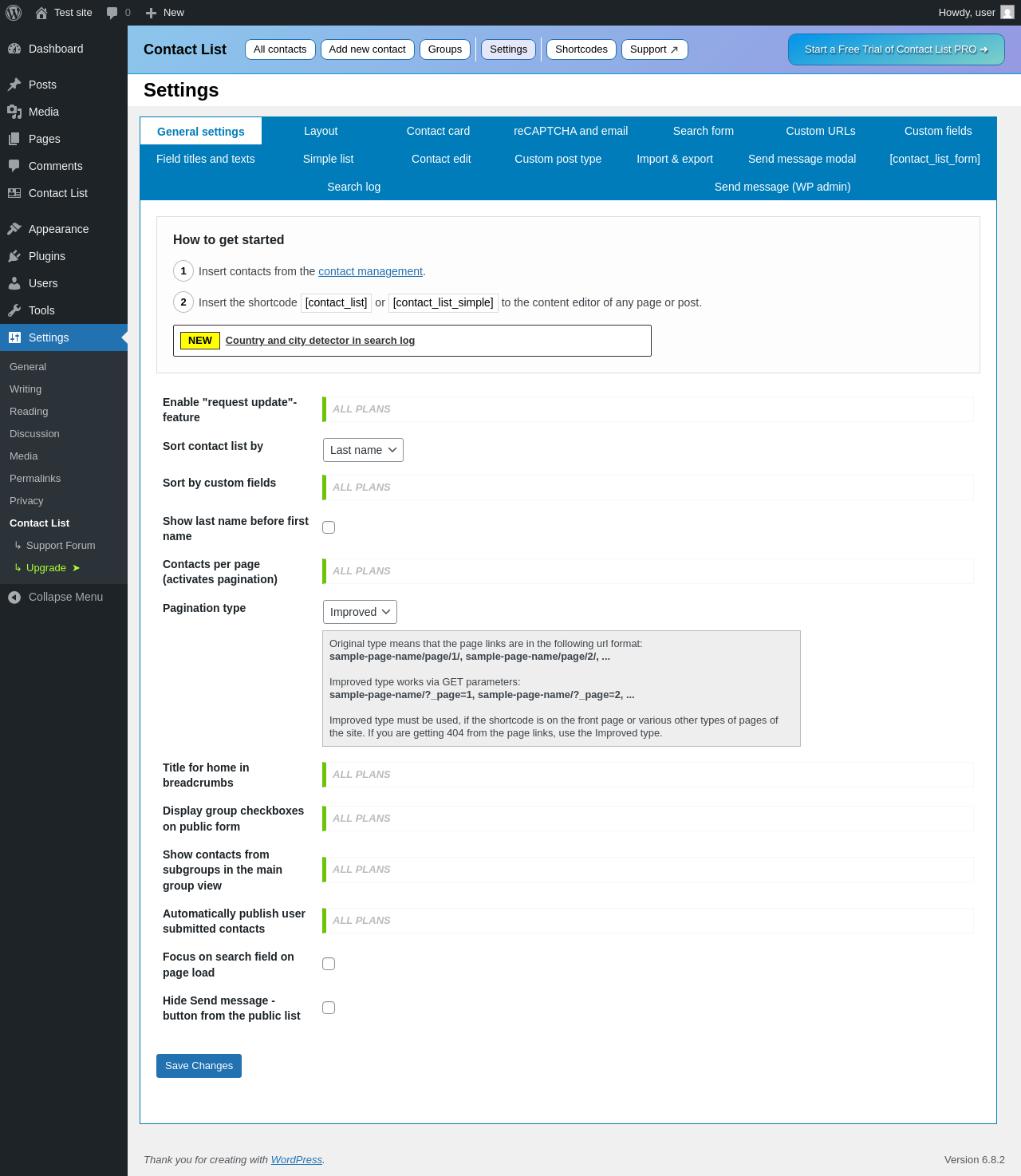Viewport: 1021px width, 1176px height.
Task: Open Discussion settings submenu item
Action: tap(34, 434)
